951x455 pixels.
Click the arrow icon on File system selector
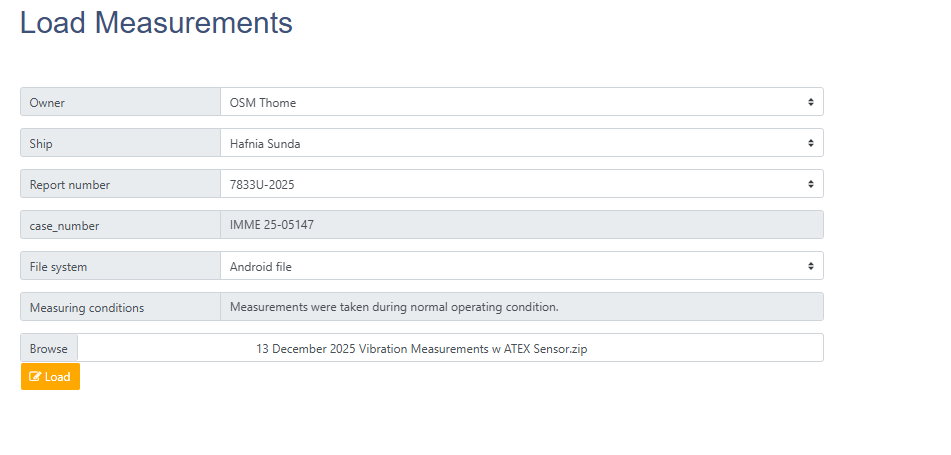(x=810, y=266)
